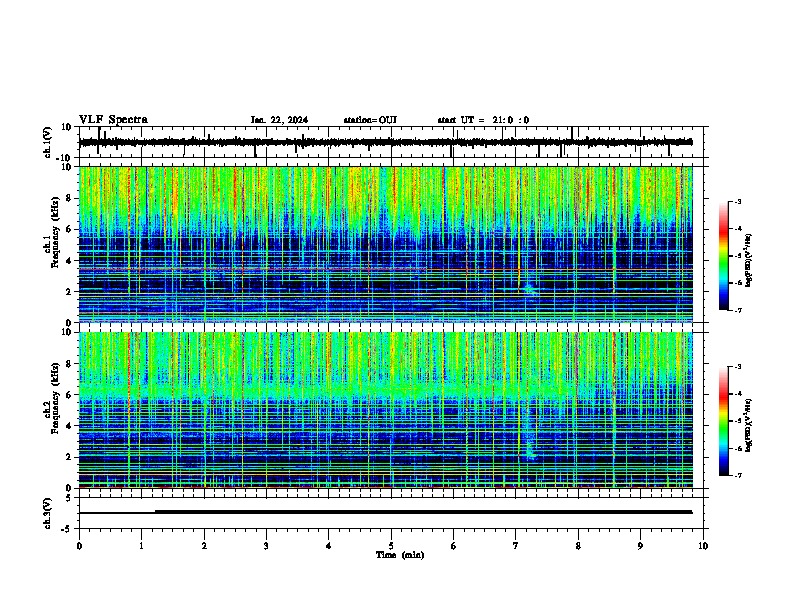Click the ch.2 spectrogram image

[x=386, y=410]
